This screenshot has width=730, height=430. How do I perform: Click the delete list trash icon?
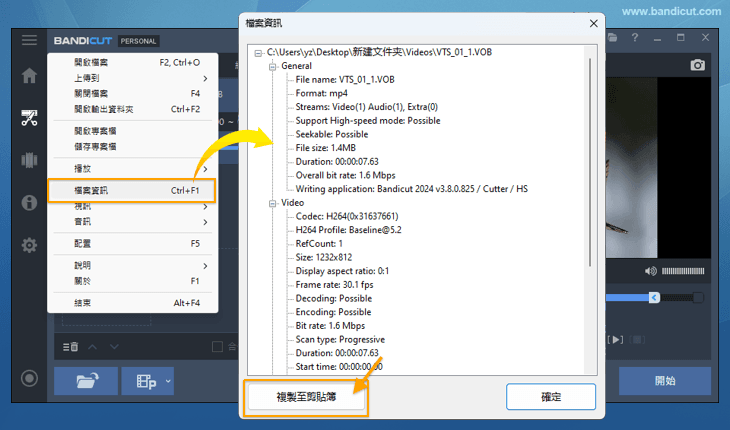coord(70,347)
